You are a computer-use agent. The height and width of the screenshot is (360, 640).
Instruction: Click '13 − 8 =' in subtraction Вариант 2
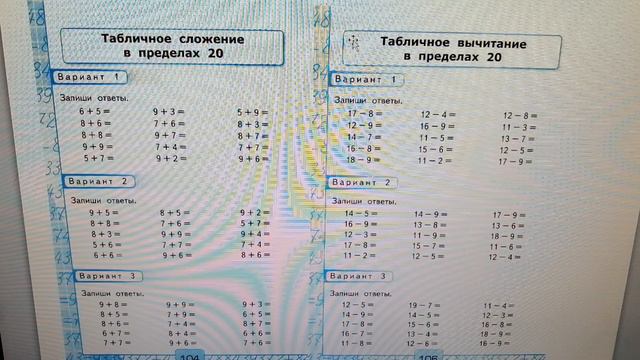point(430,225)
